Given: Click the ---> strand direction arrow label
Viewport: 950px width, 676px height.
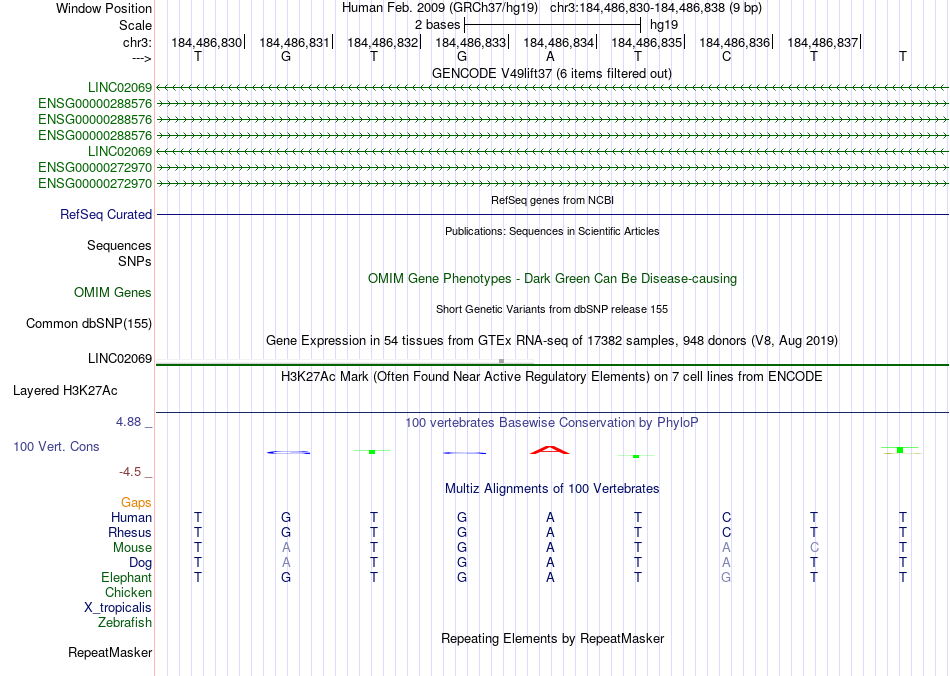Looking at the screenshot, I should 141,58.
